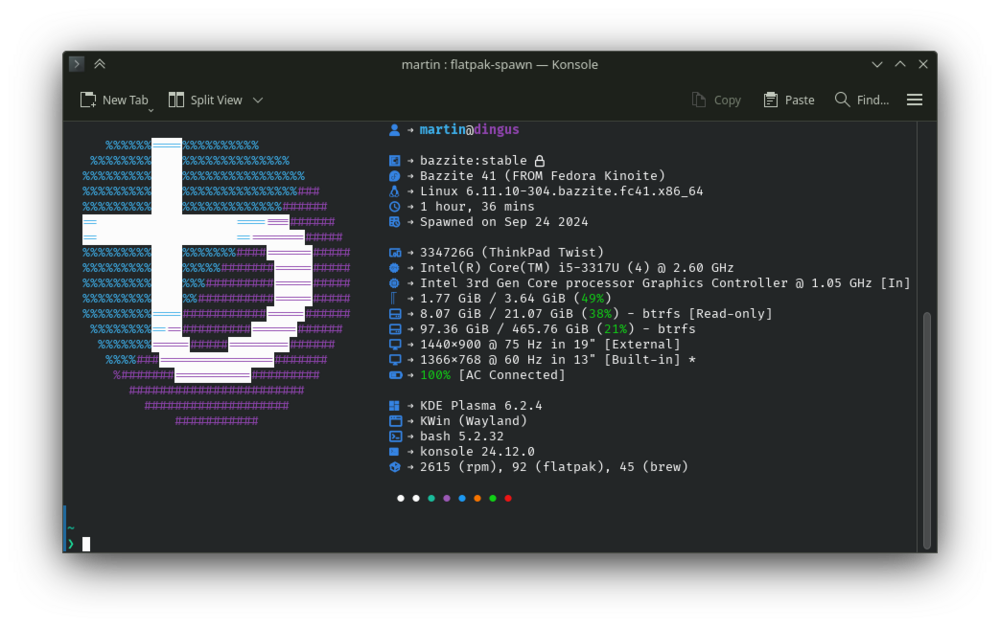The height and width of the screenshot is (627, 1000).
Task: Click the orange color dot
Action: [x=477, y=498]
